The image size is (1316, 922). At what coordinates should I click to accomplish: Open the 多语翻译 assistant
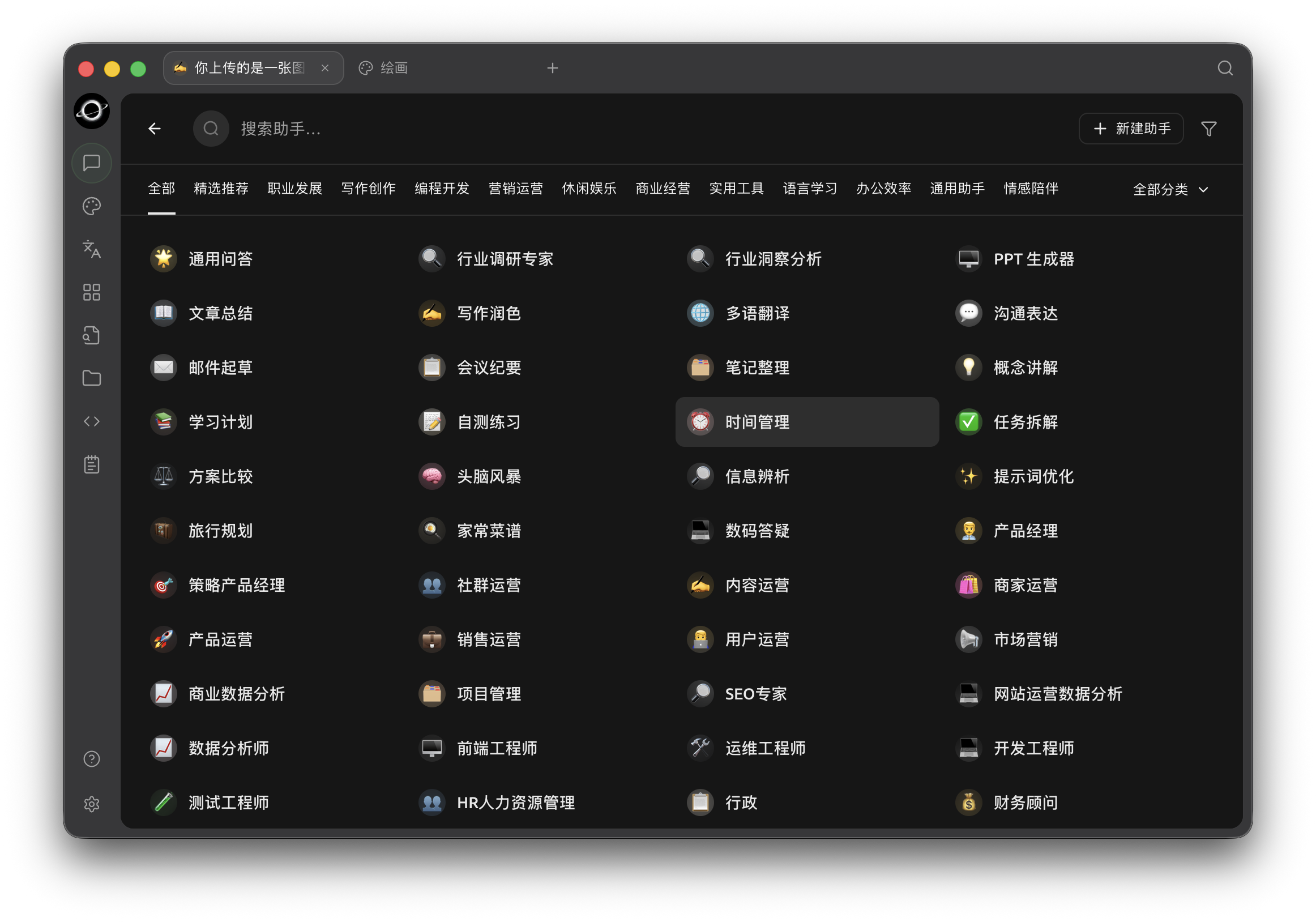tap(807, 314)
